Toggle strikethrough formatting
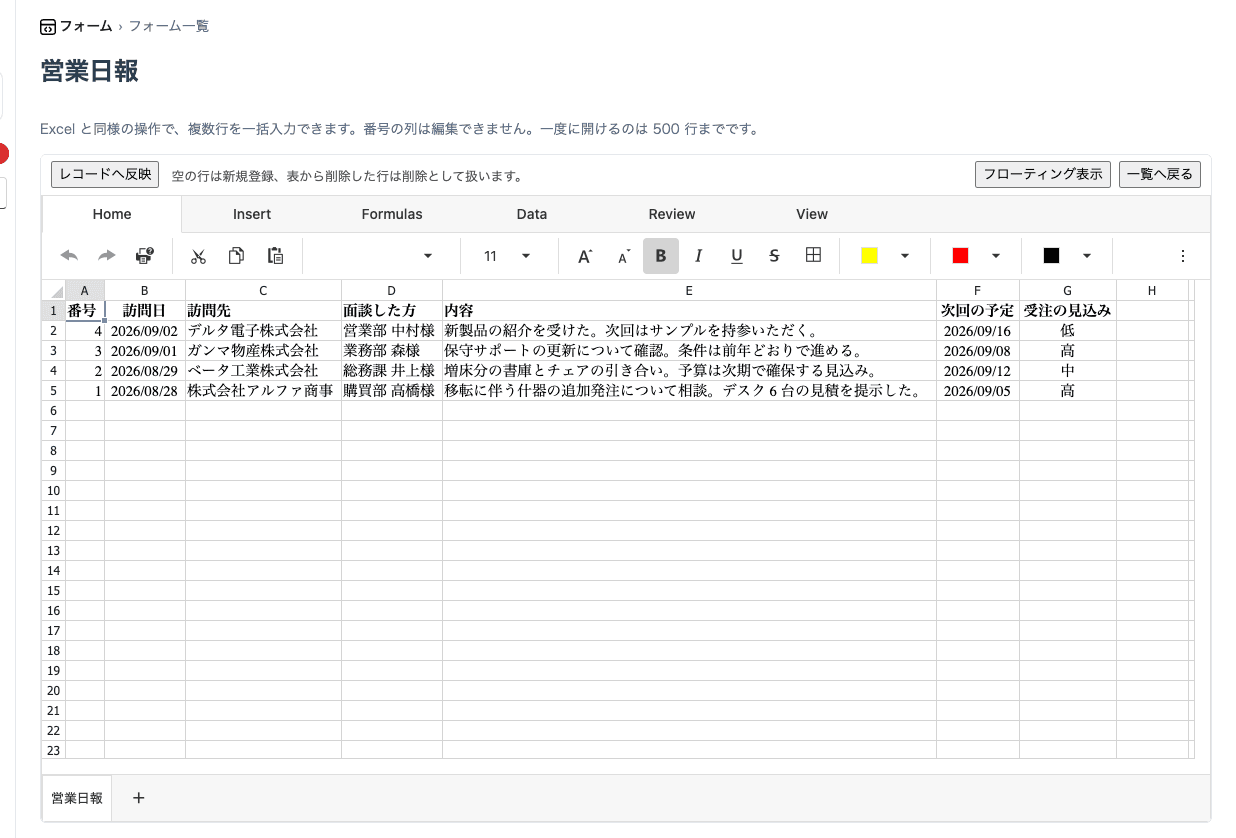 pos(774,256)
